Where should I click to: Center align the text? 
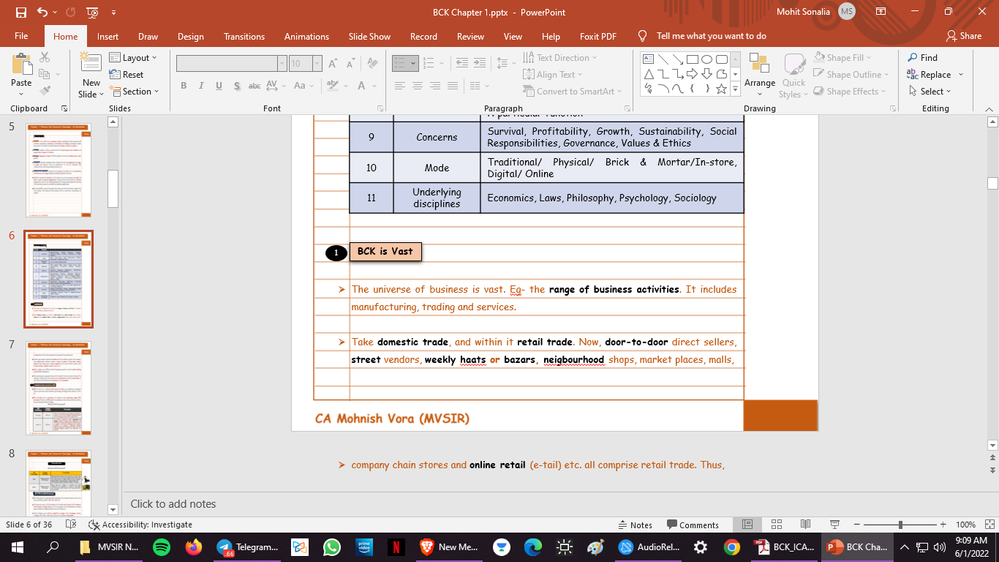417,86
